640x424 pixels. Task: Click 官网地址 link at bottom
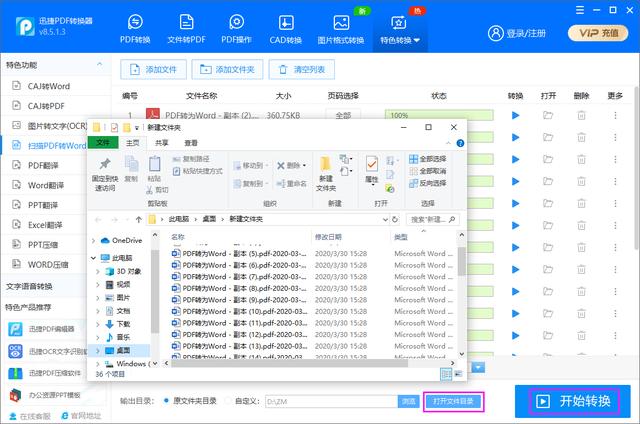click(81, 416)
